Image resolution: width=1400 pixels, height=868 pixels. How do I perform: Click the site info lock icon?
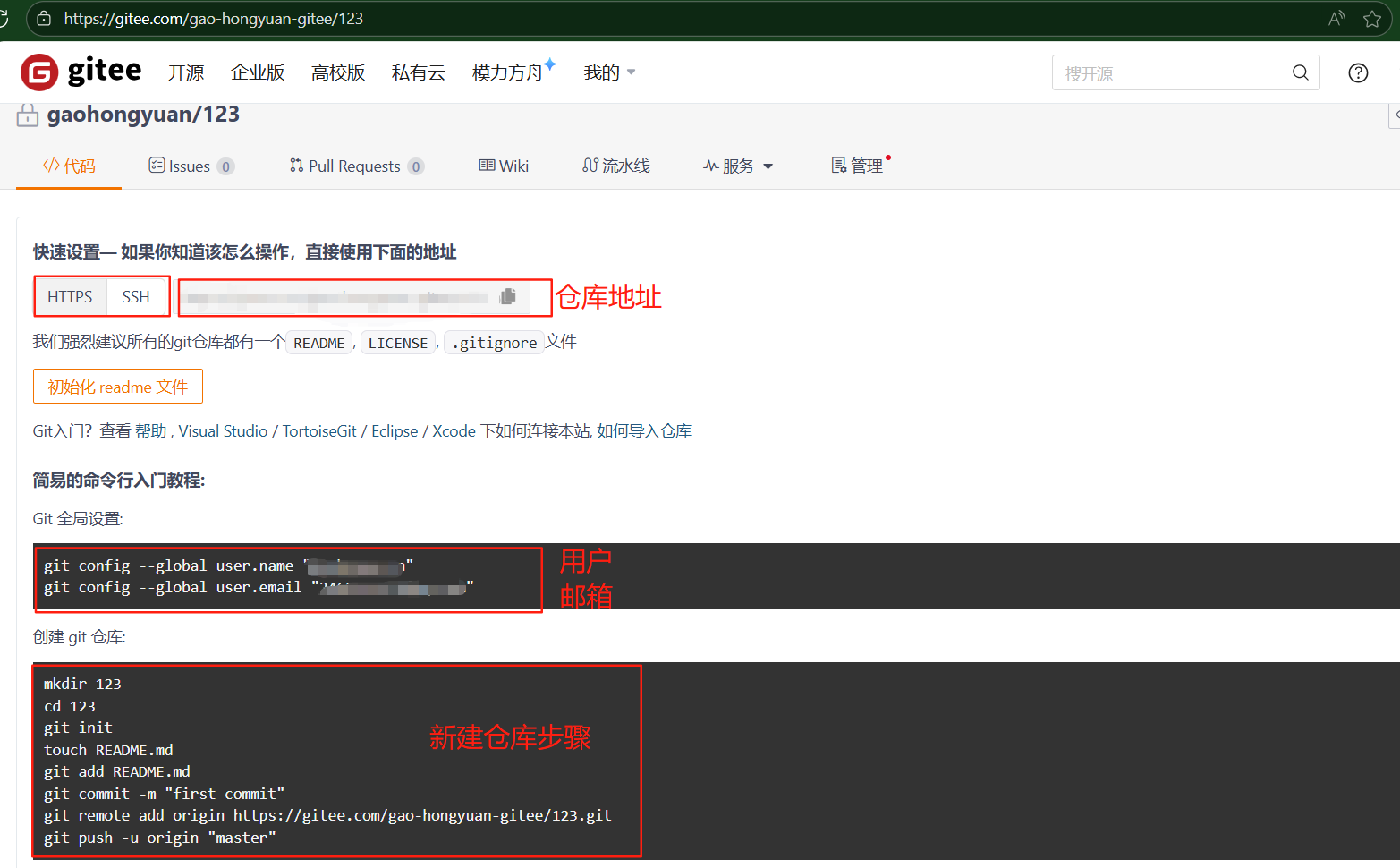(x=44, y=19)
